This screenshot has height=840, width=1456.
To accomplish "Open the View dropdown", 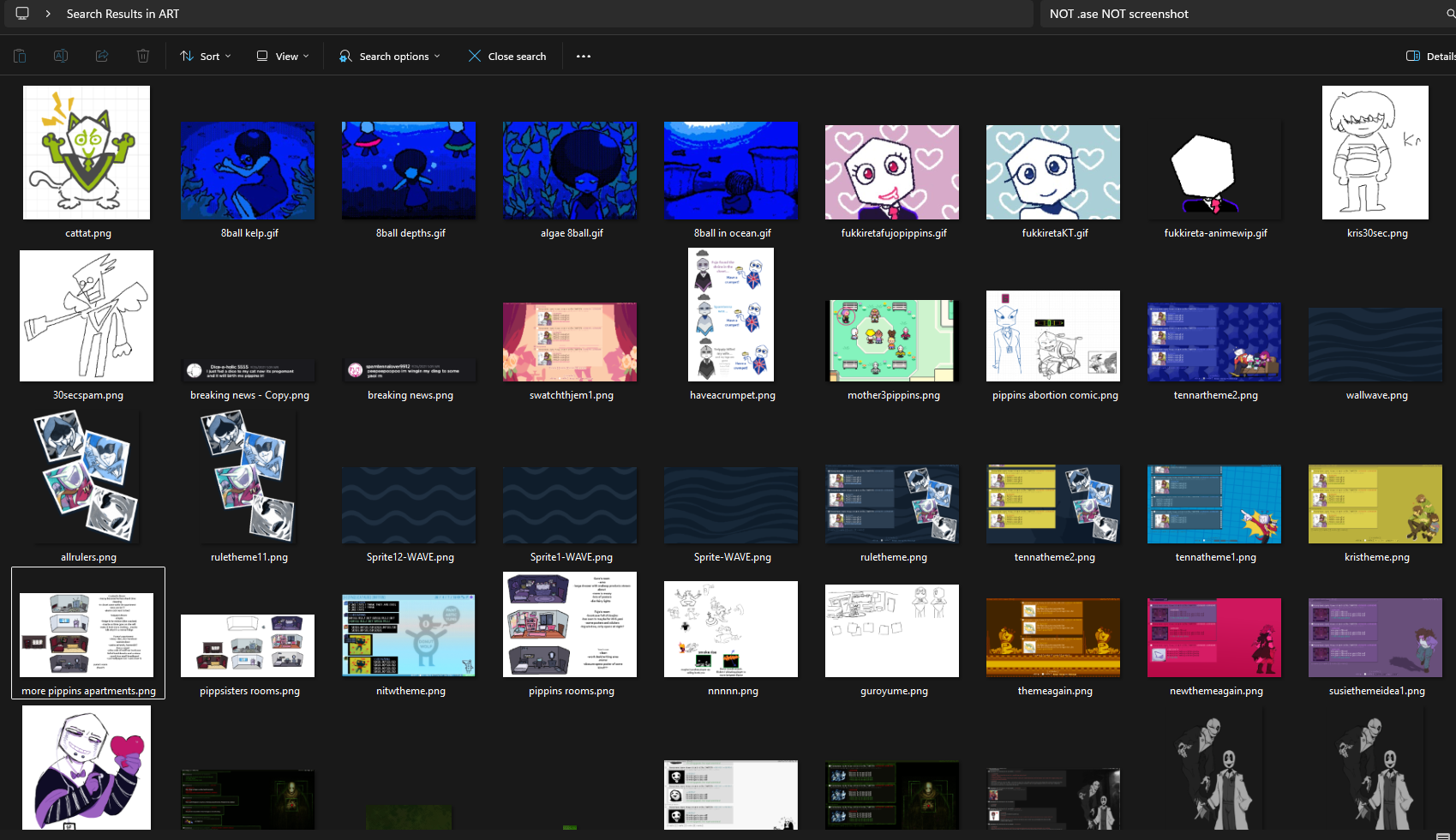I will click(x=283, y=57).
